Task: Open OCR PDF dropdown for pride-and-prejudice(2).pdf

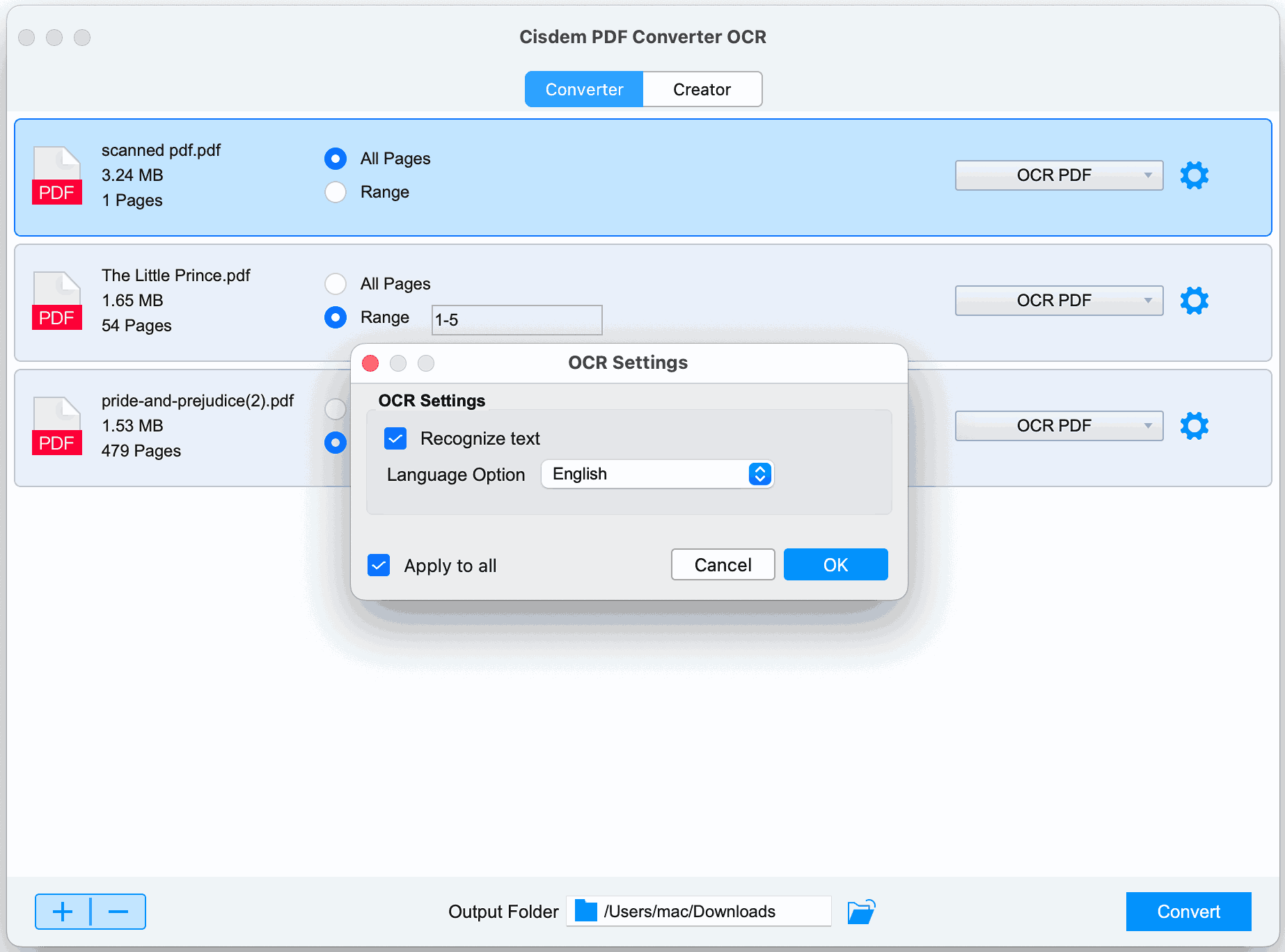Action: click(x=1059, y=426)
